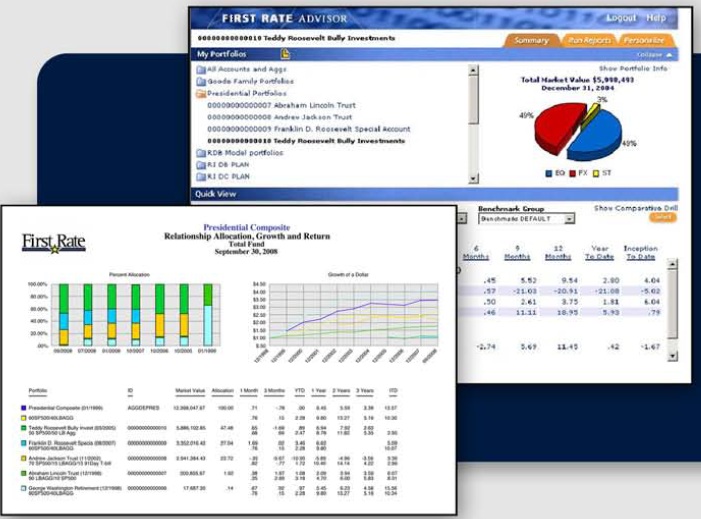Open the Summary tab
This screenshot has width=701, height=519.
tap(531, 40)
